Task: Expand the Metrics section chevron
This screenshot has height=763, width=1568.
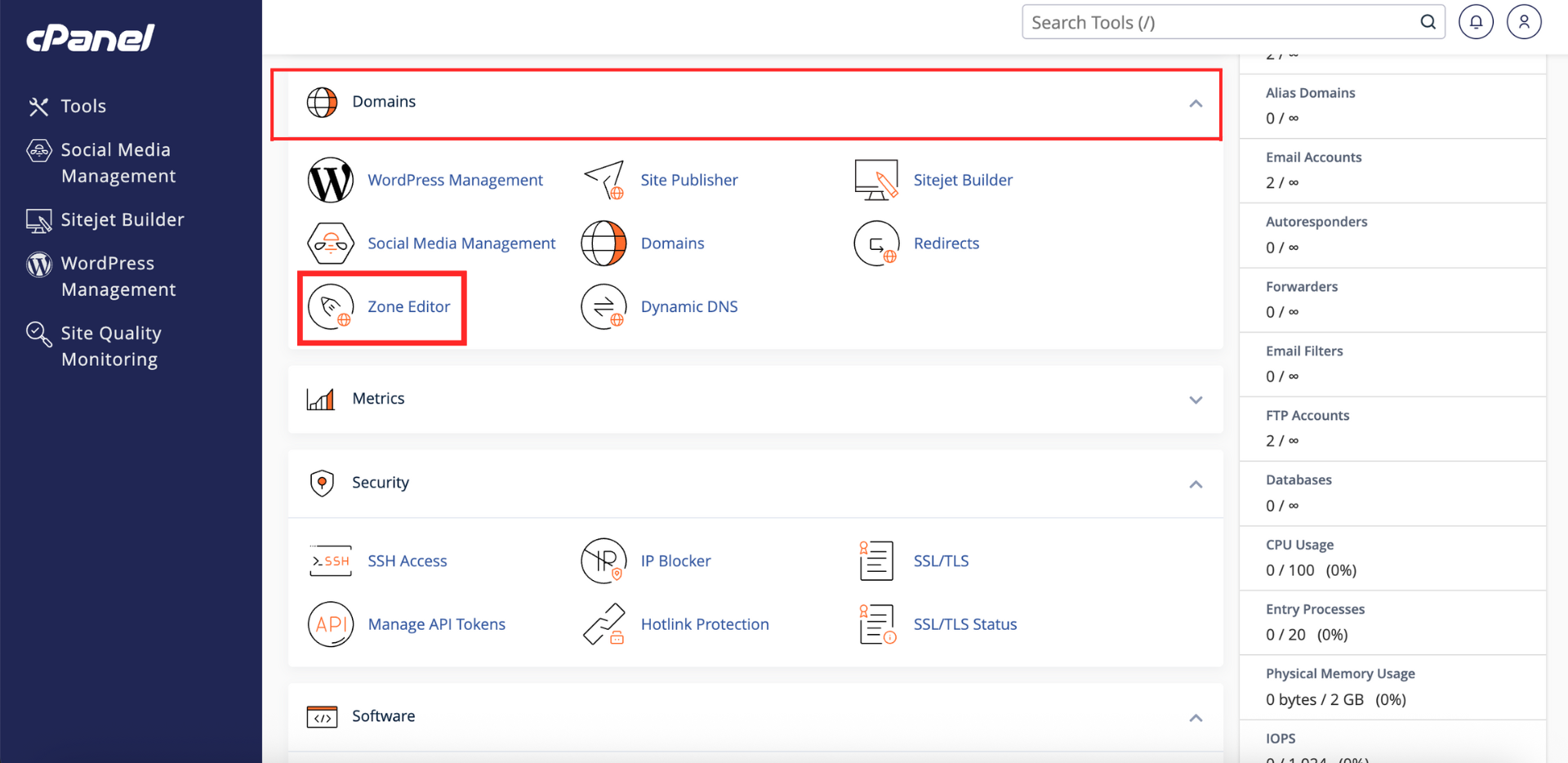Action: 1196,400
